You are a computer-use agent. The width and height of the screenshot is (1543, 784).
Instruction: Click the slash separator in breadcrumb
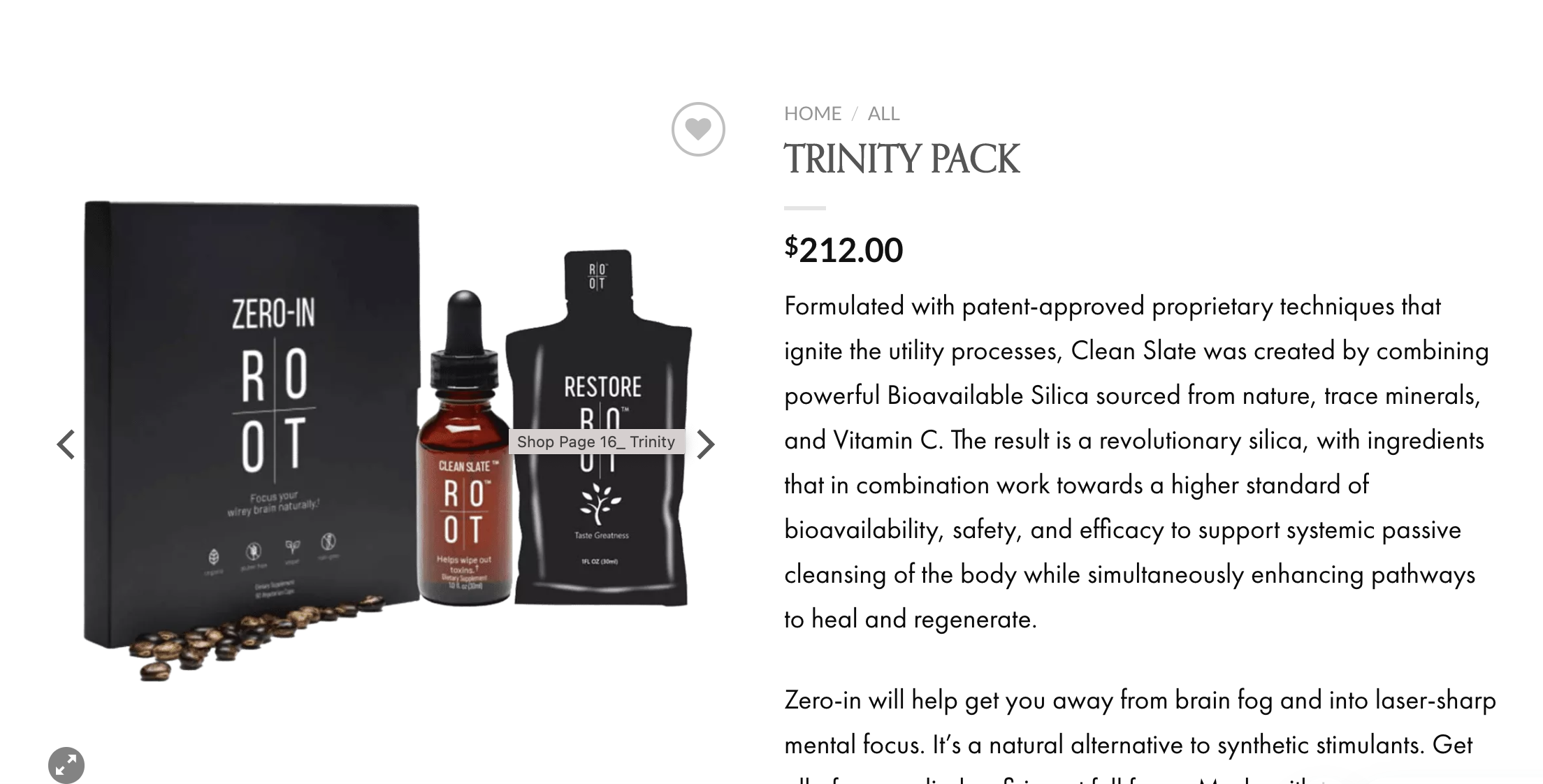tap(854, 113)
